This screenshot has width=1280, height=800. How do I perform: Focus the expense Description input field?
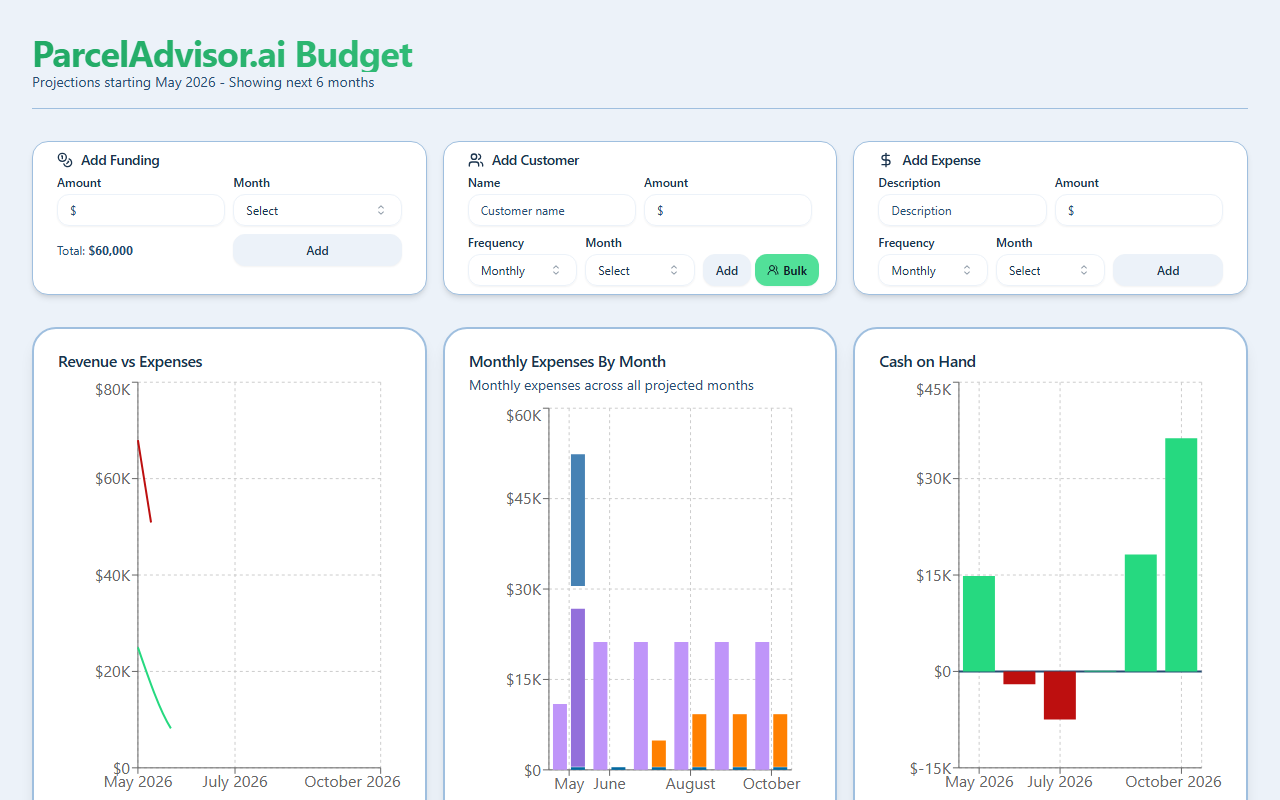coord(962,211)
